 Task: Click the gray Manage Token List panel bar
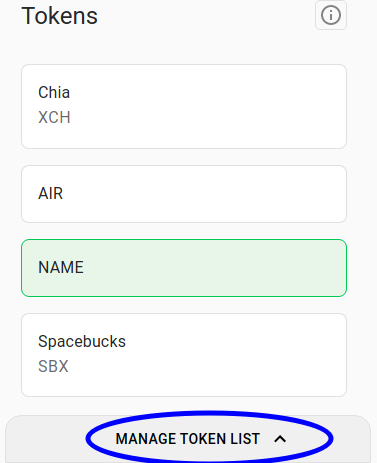pos(188,439)
